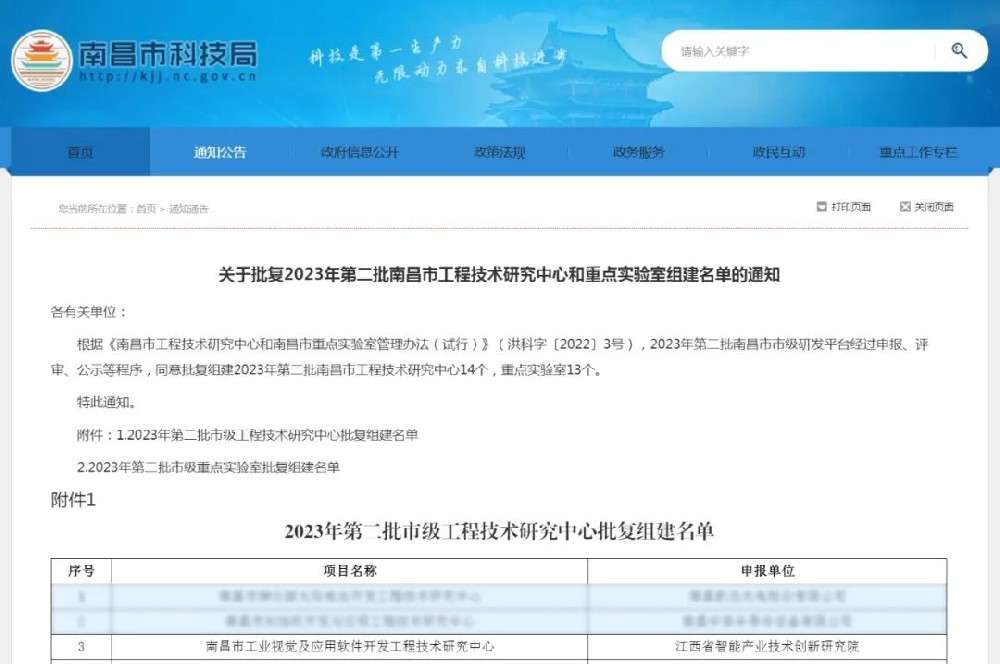Select the 通知公告 navigation tab
The image size is (1000, 664).
220,153
